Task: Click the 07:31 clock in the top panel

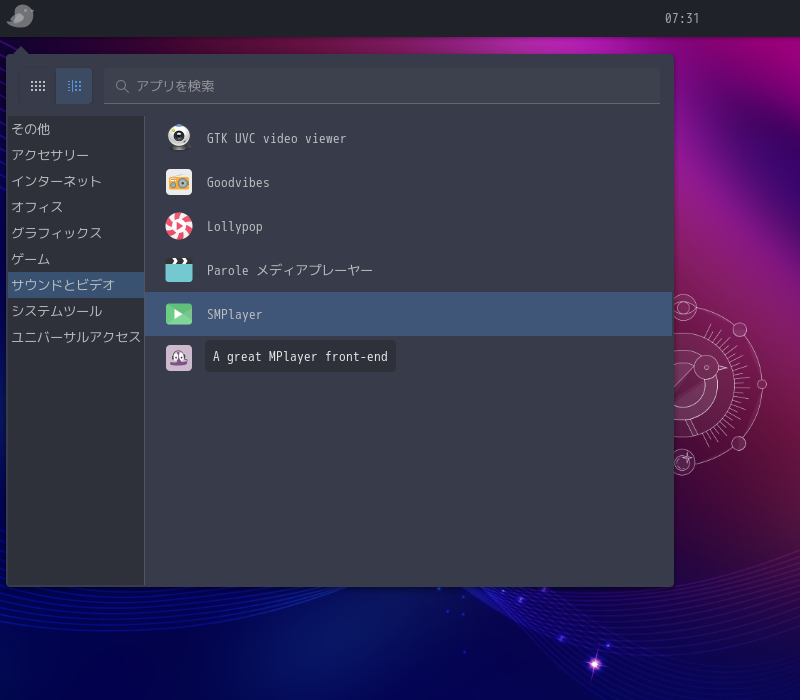Action: 682,18
